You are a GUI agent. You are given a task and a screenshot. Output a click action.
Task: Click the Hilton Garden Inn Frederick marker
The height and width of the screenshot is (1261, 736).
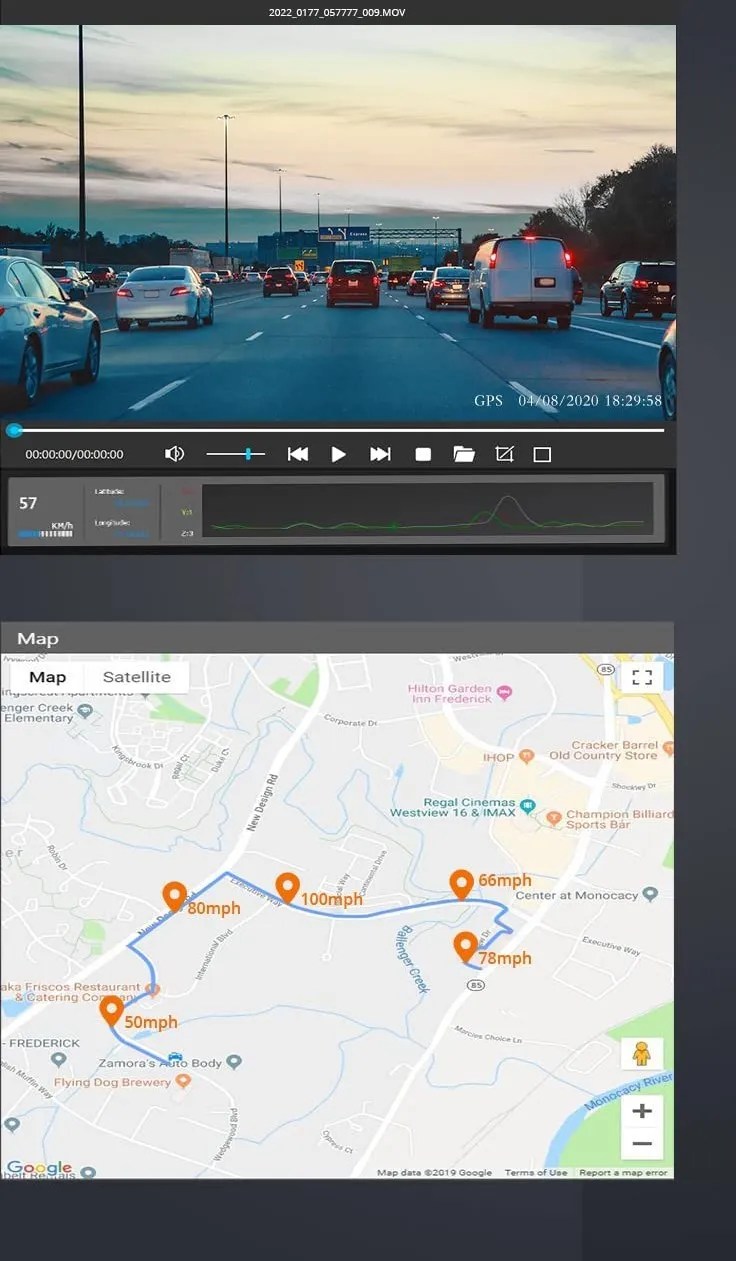[x=505, y=692]
